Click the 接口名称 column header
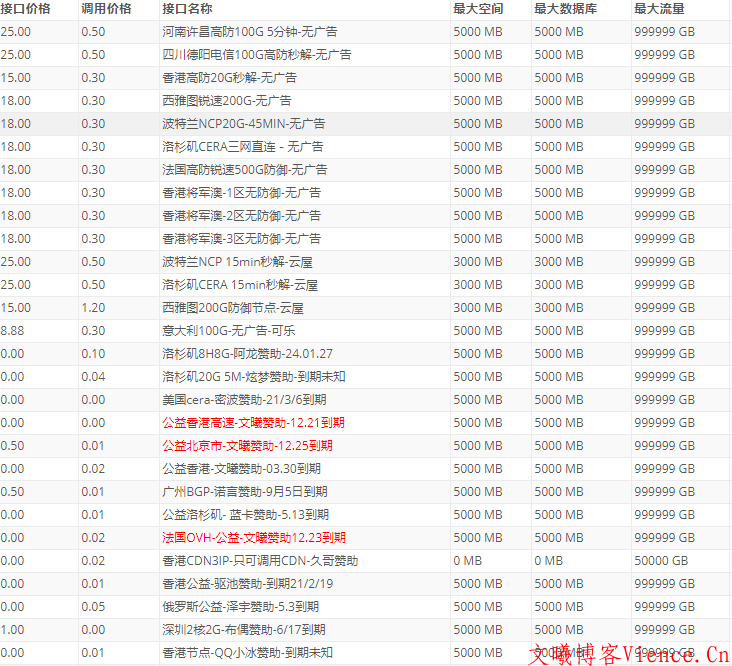The image size is (732, 666). [x=187, y=8]
